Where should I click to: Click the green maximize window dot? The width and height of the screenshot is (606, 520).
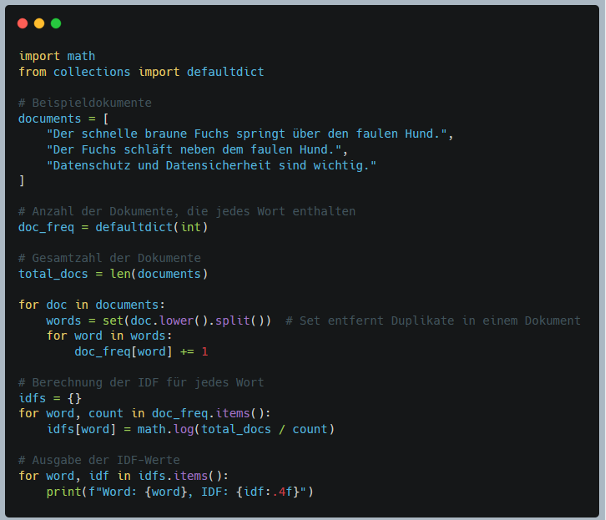56,24
